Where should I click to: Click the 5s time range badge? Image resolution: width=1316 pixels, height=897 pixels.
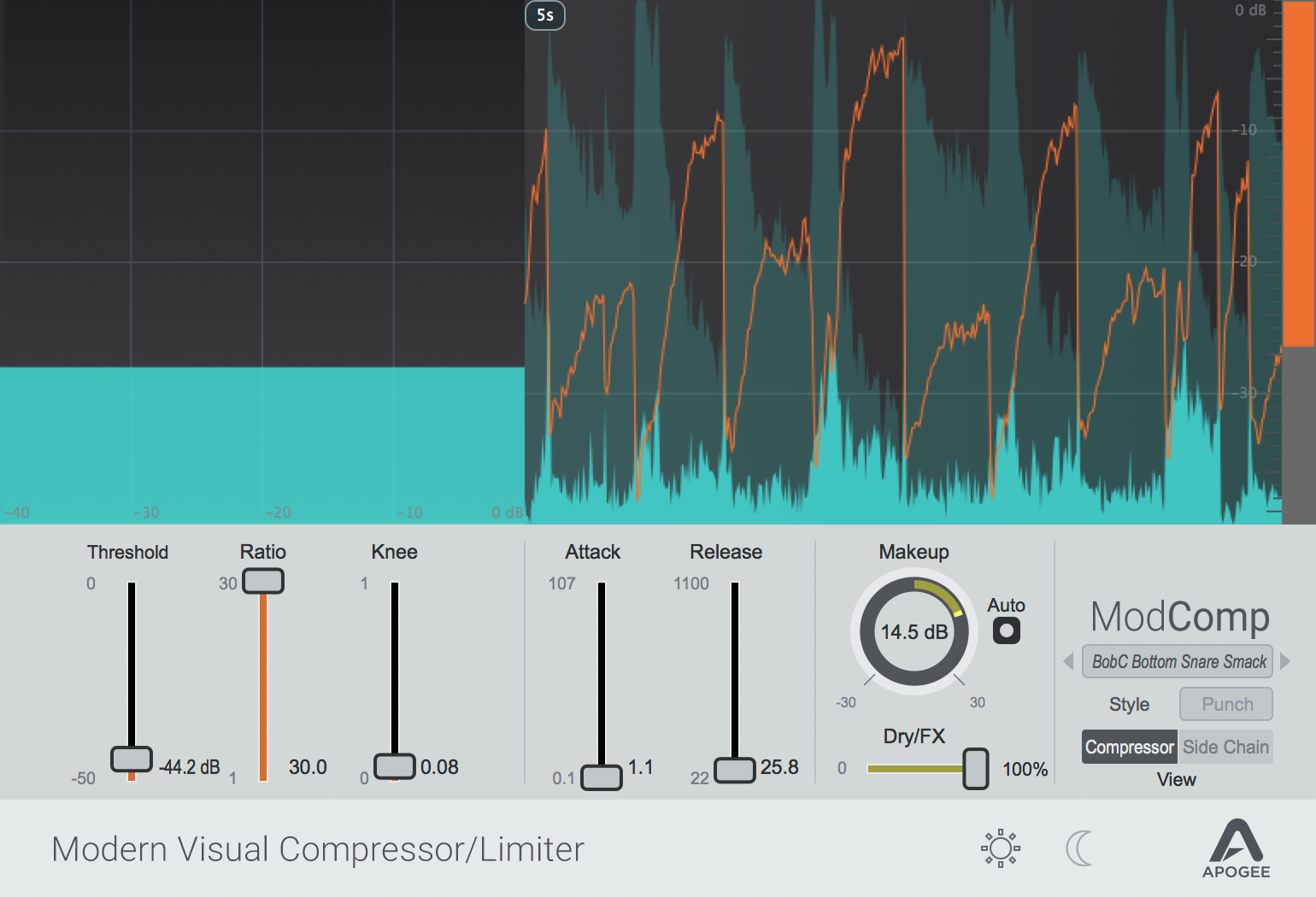point(545,15)
